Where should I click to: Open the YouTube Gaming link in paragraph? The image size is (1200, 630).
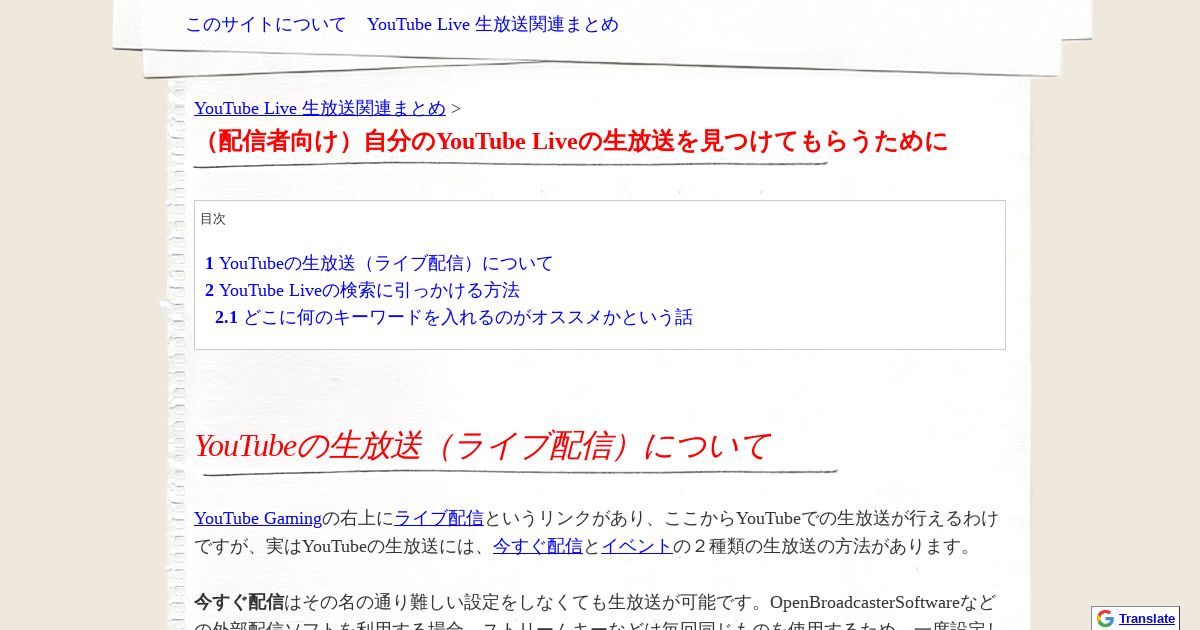click(258, 518)
